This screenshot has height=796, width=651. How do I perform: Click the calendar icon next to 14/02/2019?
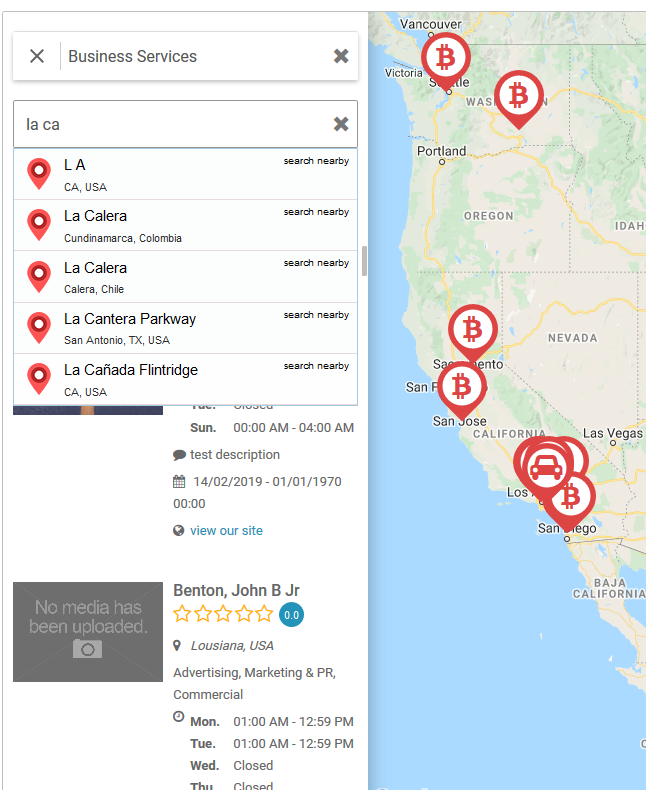coord(179,481)
